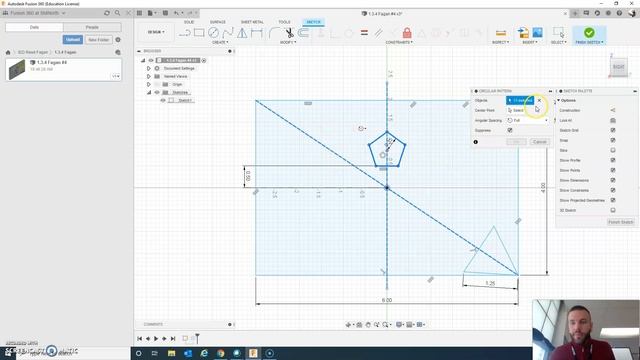Toggle Show Projected Geometries checkbox
The width and height of the screenshot is (640, 360).
[613, 200]
